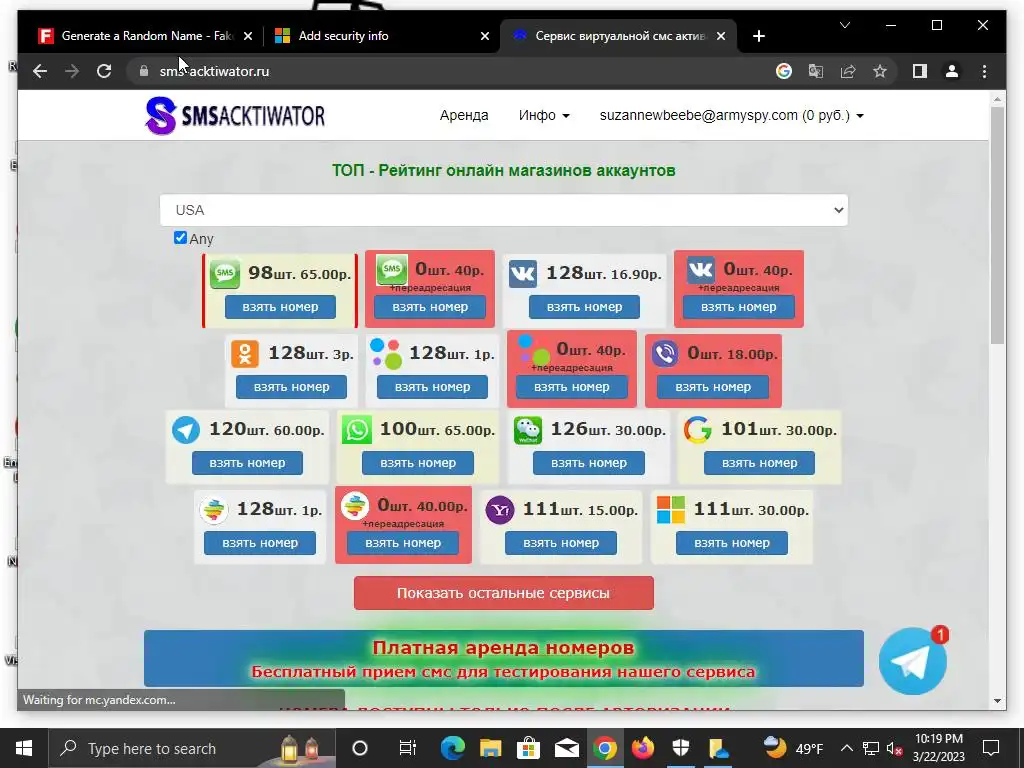
Task: Open the Chrome profile icon
Action: [952, 71]
